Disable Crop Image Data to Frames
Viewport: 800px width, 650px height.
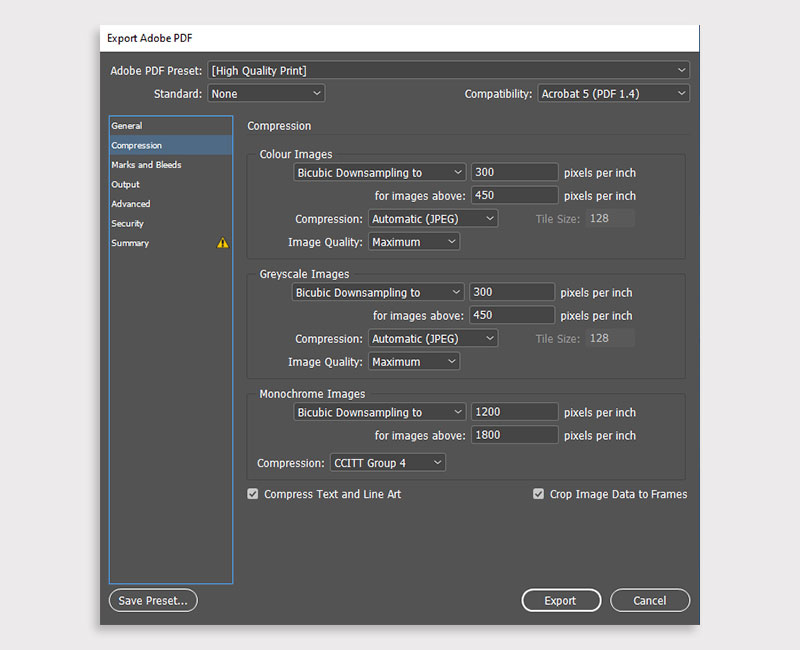(x=538, y=493)
